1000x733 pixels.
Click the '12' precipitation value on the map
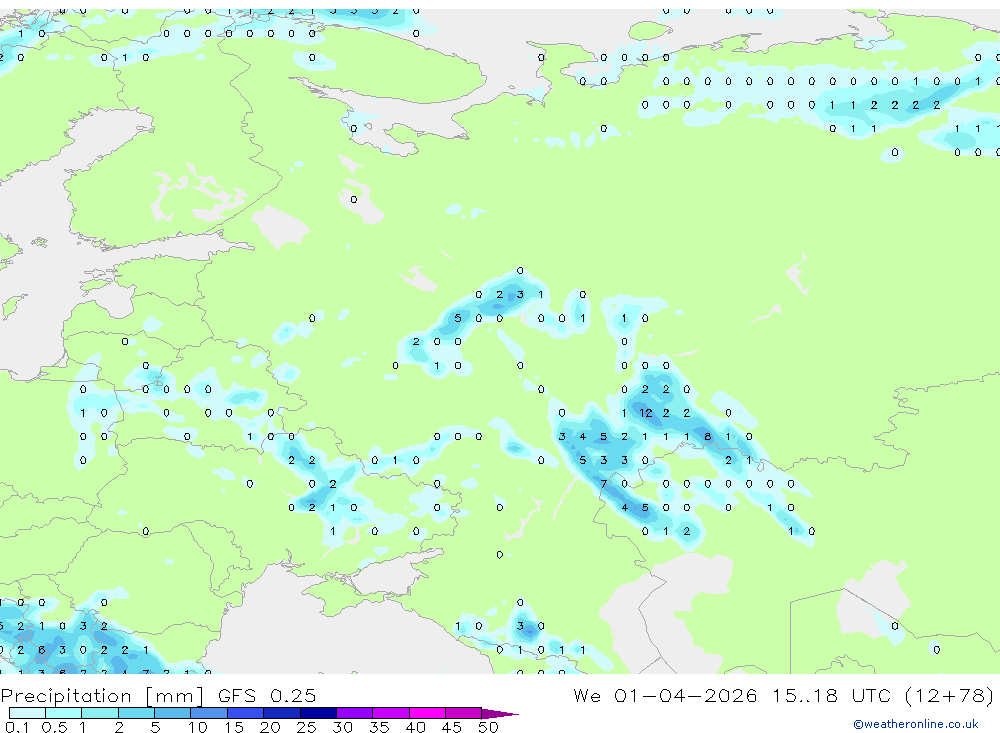[646, 413]
